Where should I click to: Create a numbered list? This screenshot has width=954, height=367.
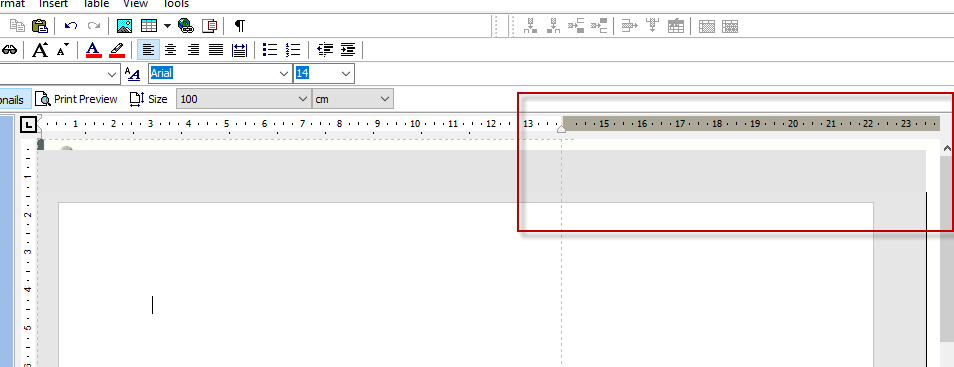(293, 50)
